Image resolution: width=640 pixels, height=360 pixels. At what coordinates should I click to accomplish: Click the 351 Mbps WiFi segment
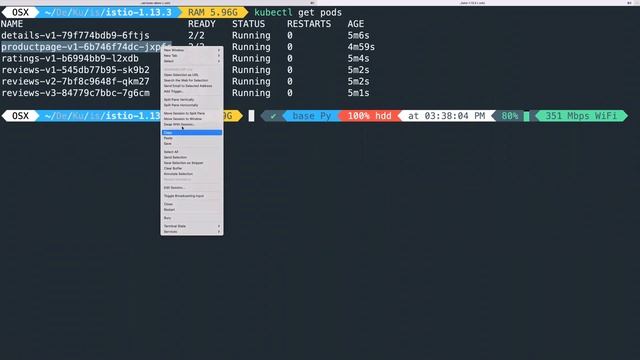pos(581,116)
